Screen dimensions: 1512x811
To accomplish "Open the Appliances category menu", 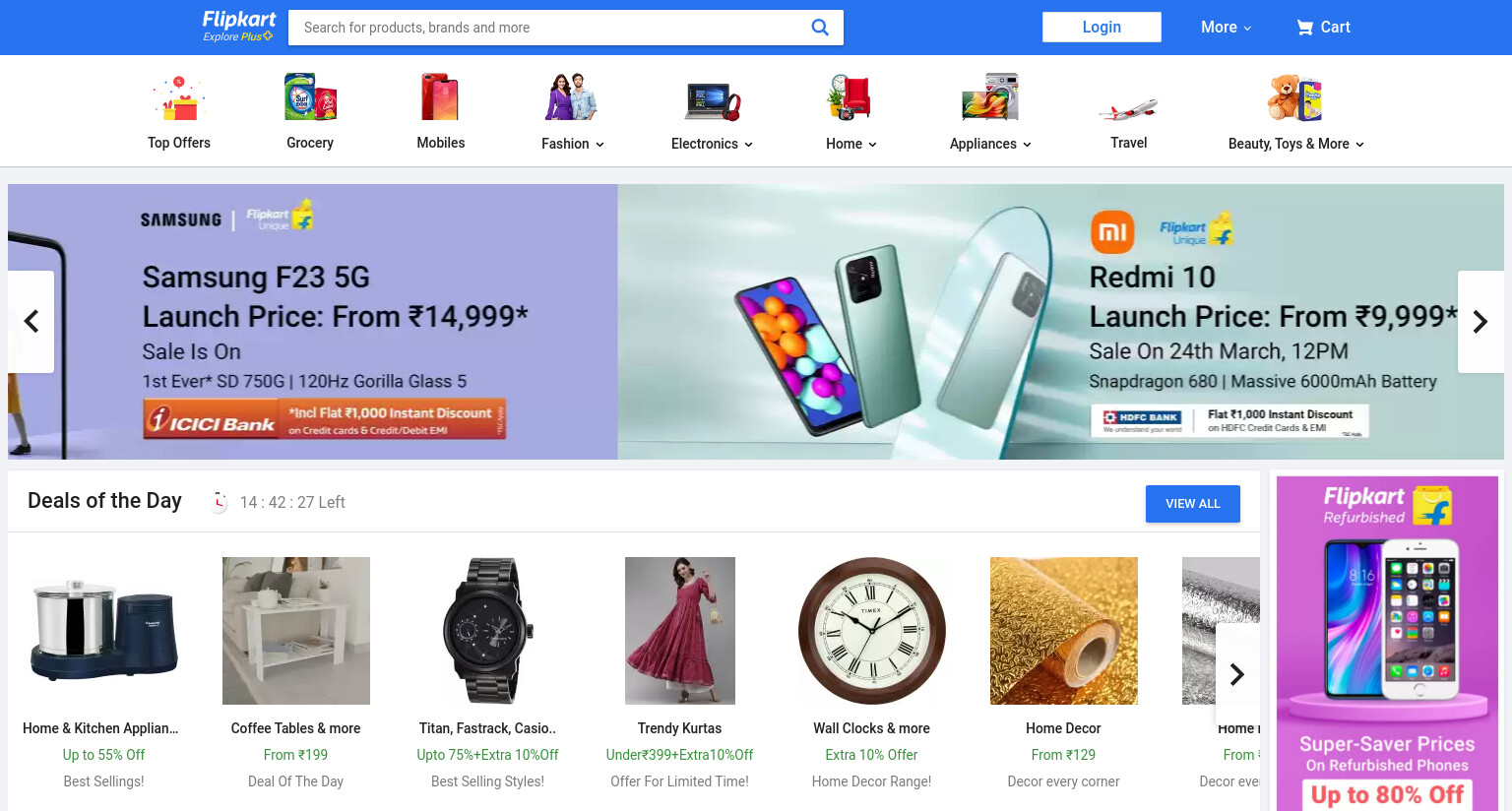I will pos(990,144).
